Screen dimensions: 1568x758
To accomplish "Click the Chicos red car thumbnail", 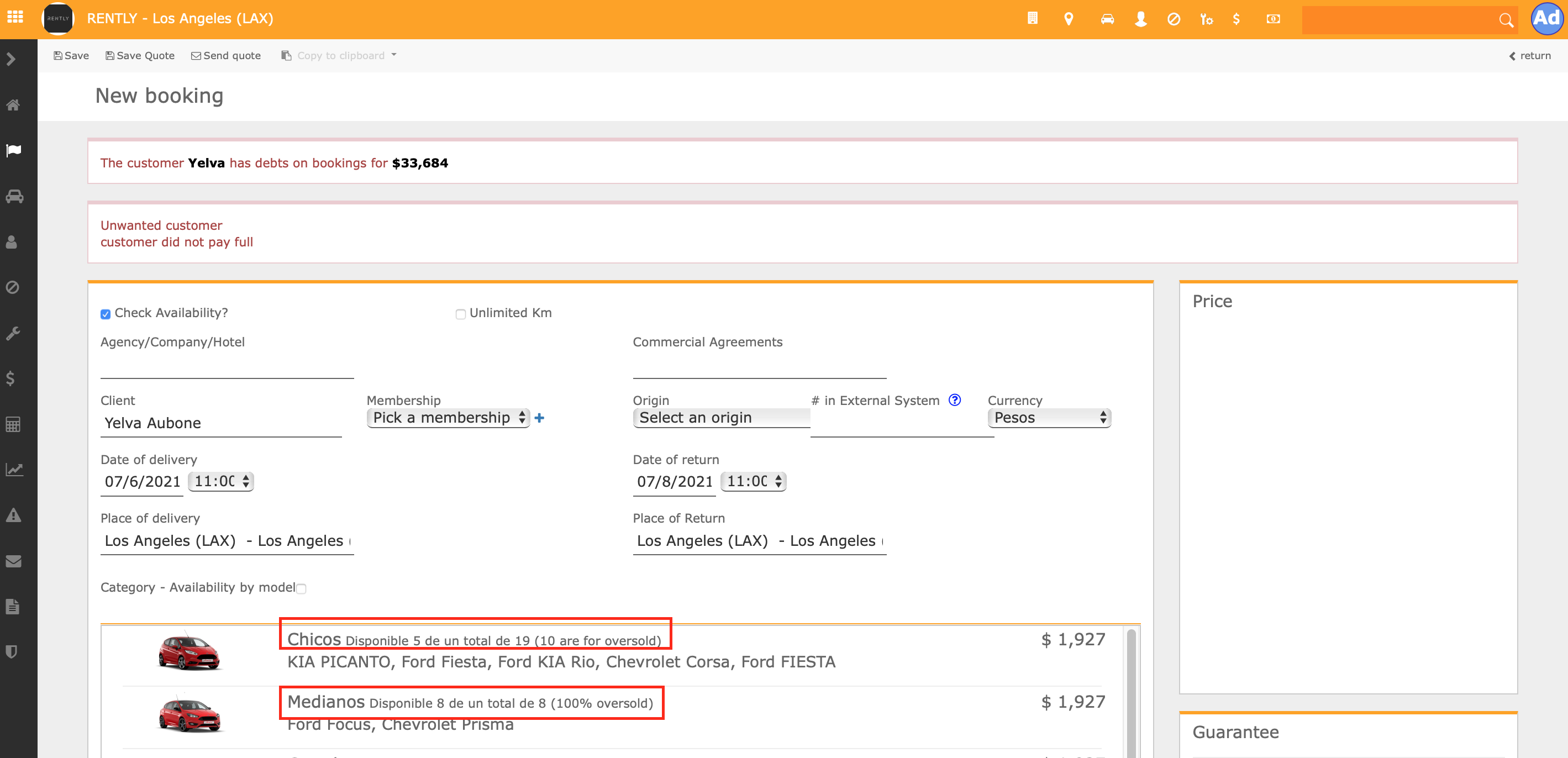I will tap(190, 651).
